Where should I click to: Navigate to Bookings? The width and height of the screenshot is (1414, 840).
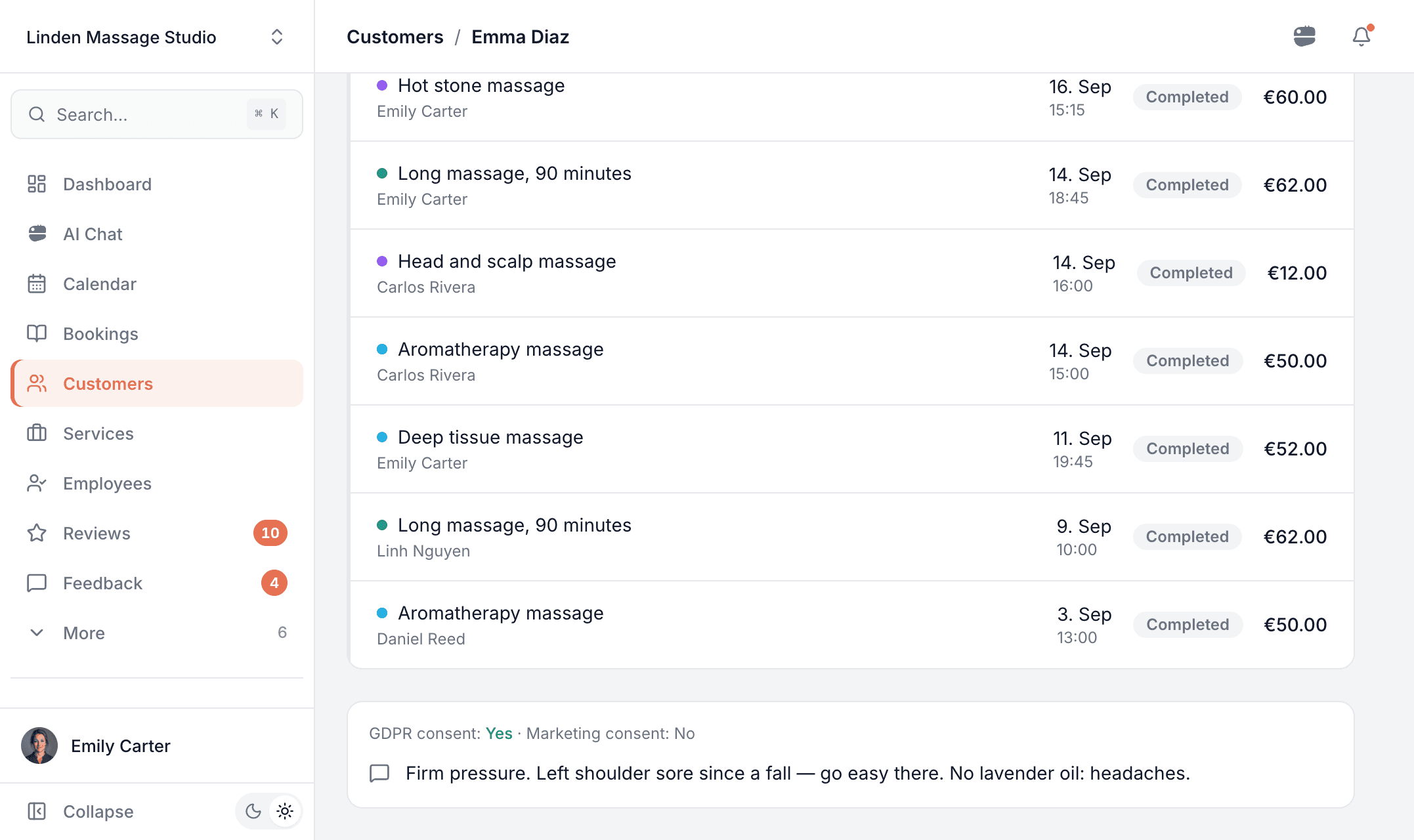(x=156, y=333)
